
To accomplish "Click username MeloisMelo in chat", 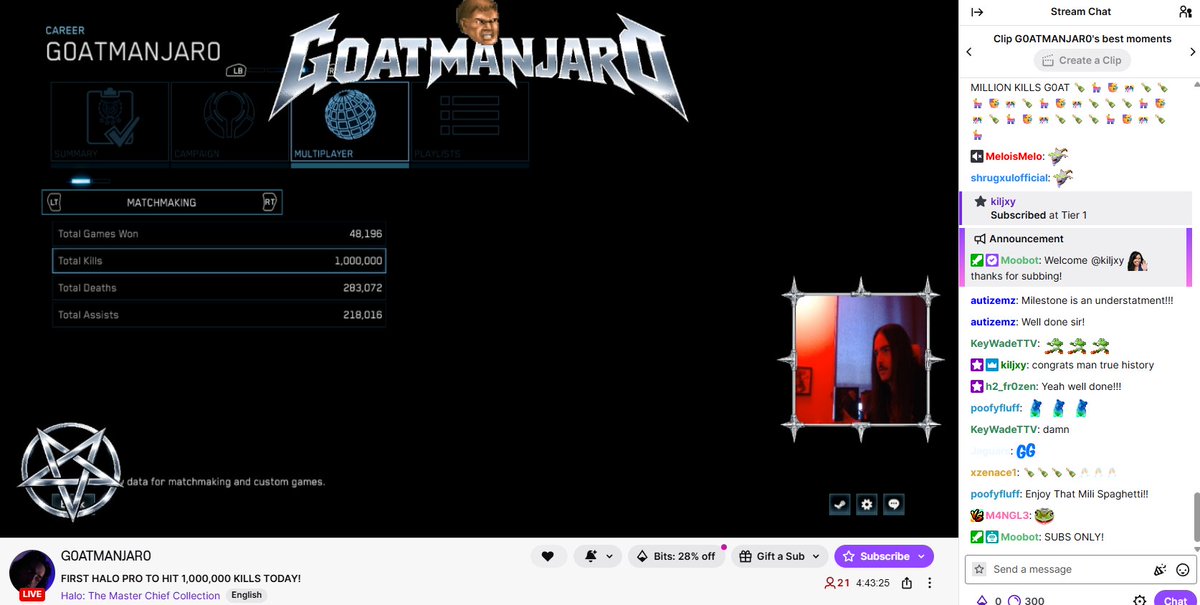I will coord(1014,156).
